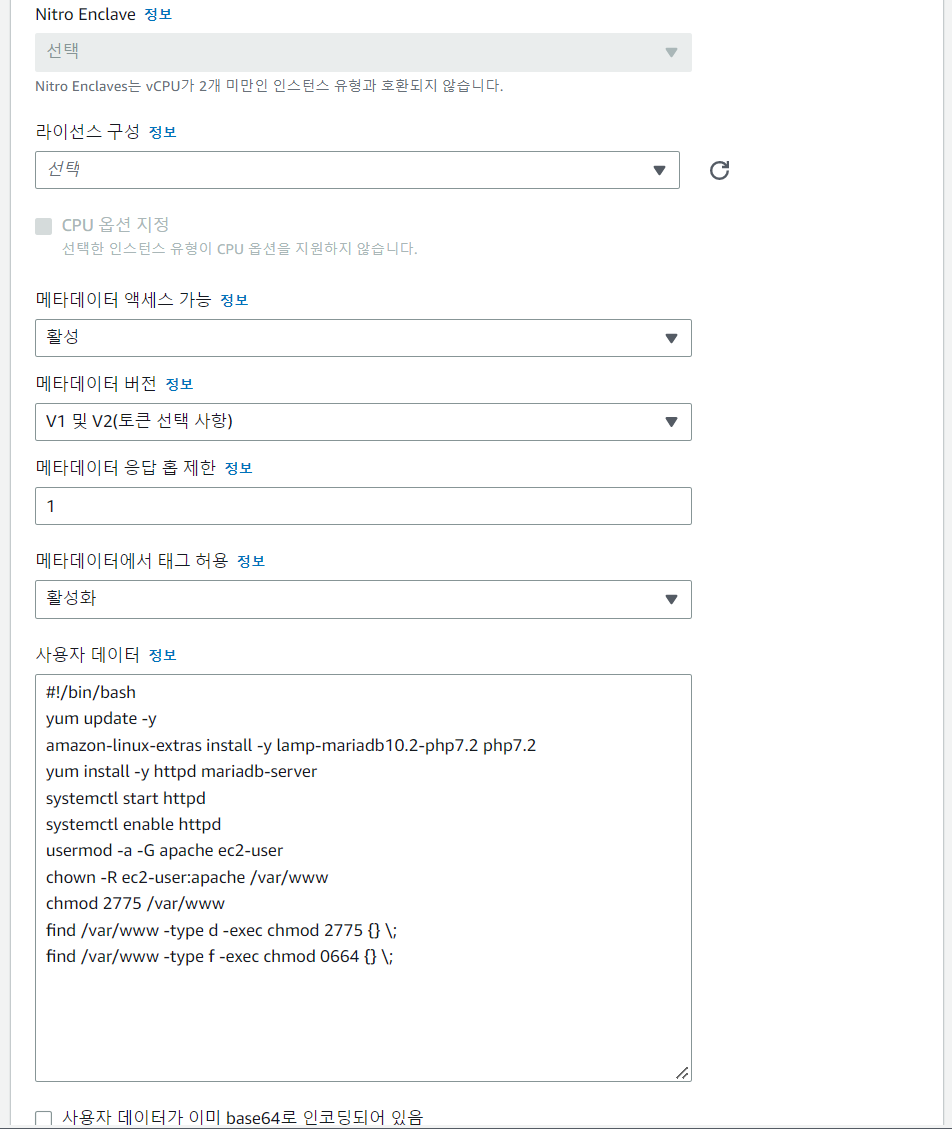Open the 정보 link beside Nitro Enclave
The height and width of the screenshot is (1129, 952).
(156, 15)
